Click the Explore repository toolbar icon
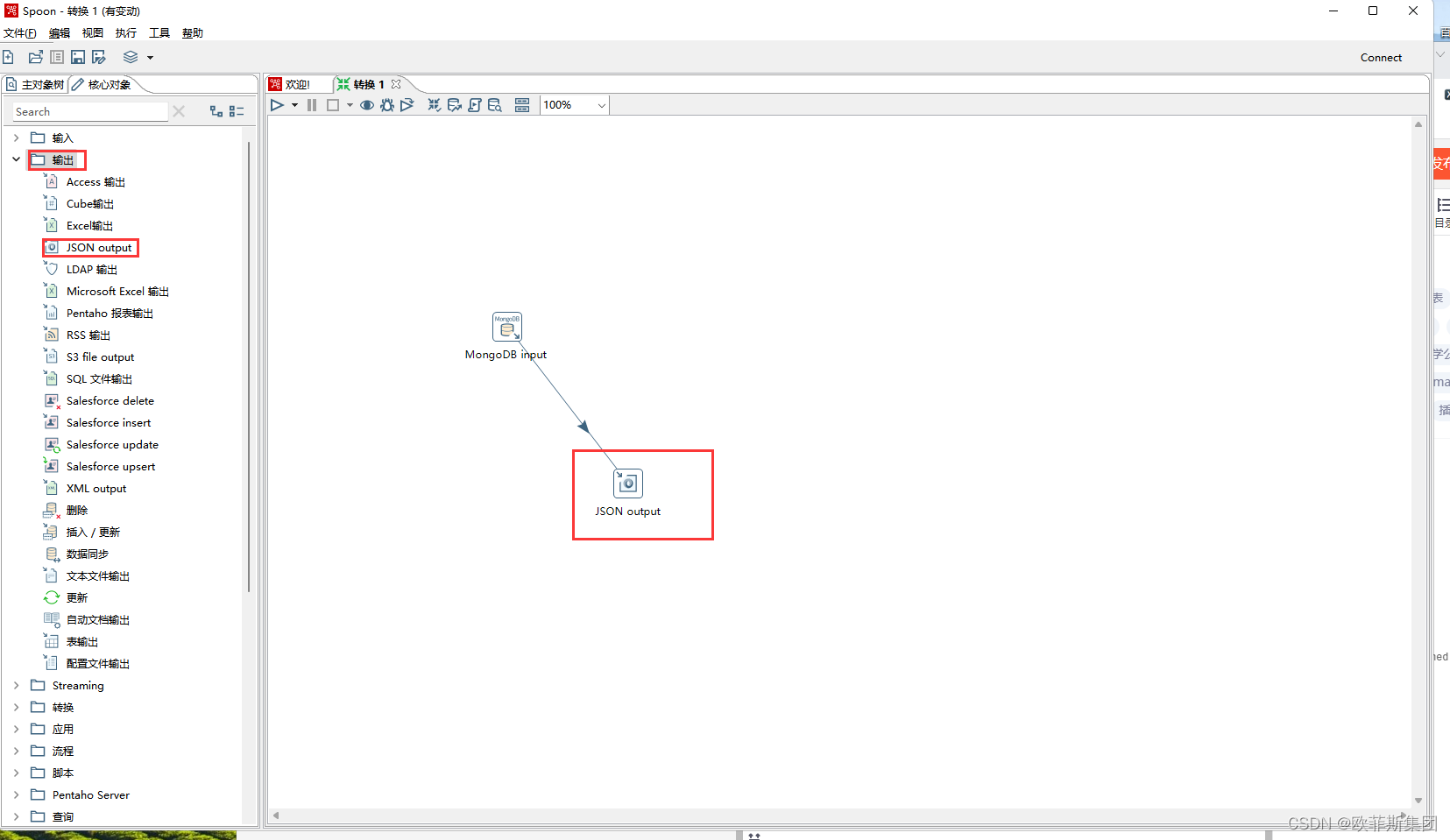The image size is (1450, 840). pos(57,57)
